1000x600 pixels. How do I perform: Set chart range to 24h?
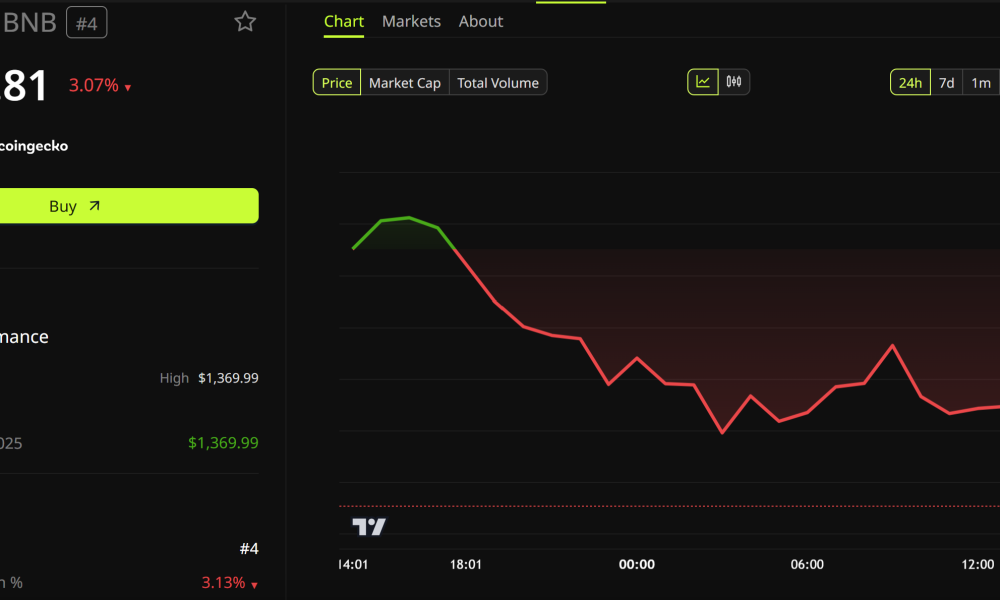click(910, 82)
